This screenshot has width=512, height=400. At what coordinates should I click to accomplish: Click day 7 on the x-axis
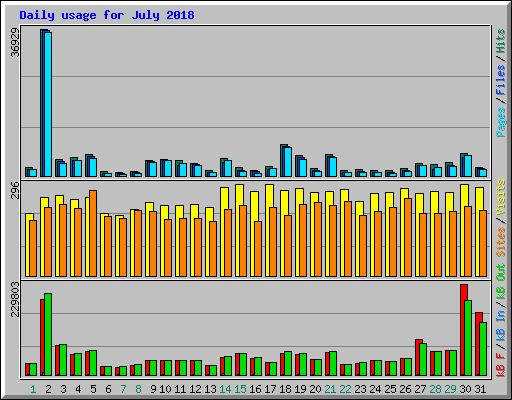pos(123,389)
